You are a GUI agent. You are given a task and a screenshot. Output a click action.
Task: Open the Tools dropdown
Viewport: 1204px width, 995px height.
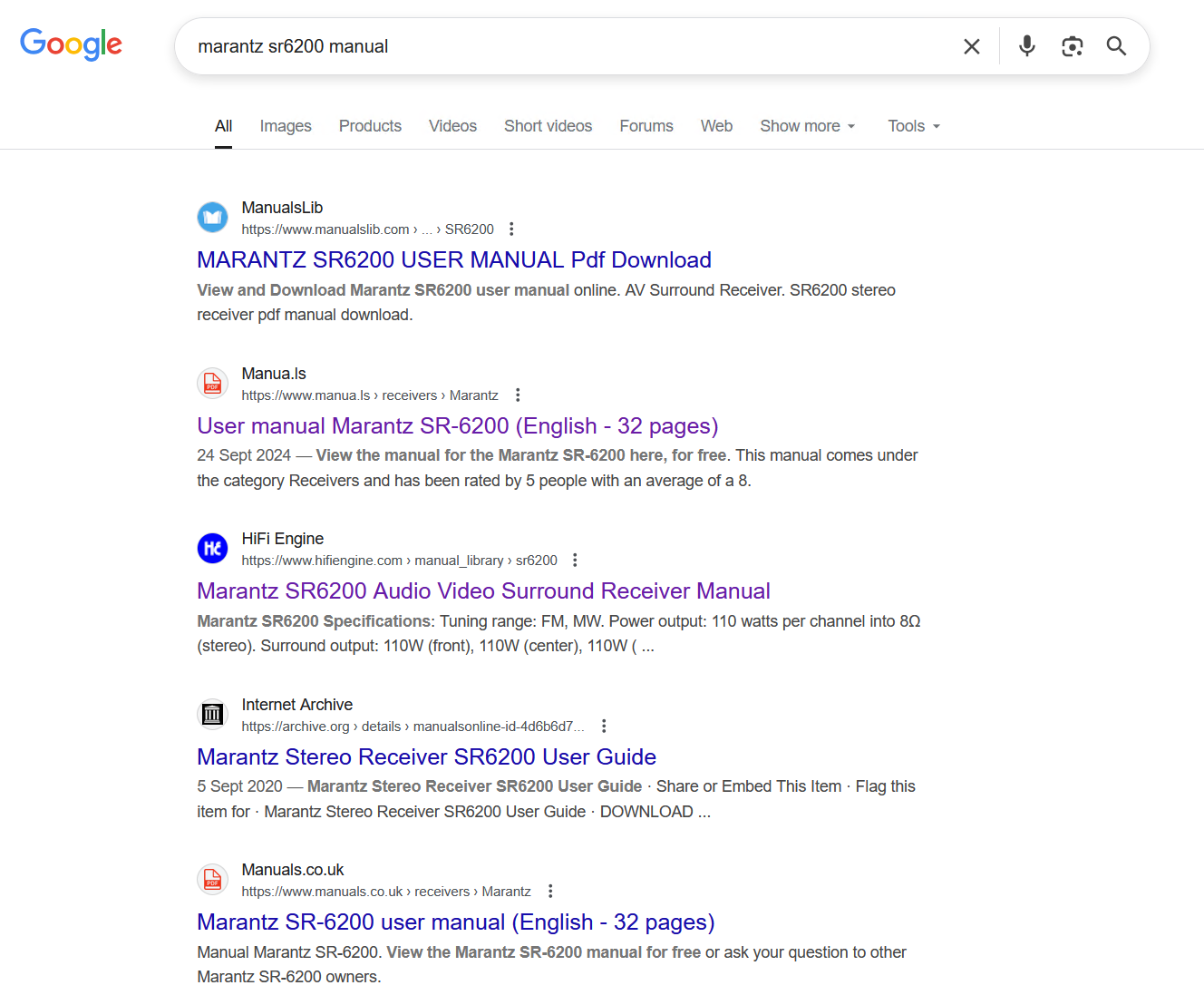tap(914, 126)
